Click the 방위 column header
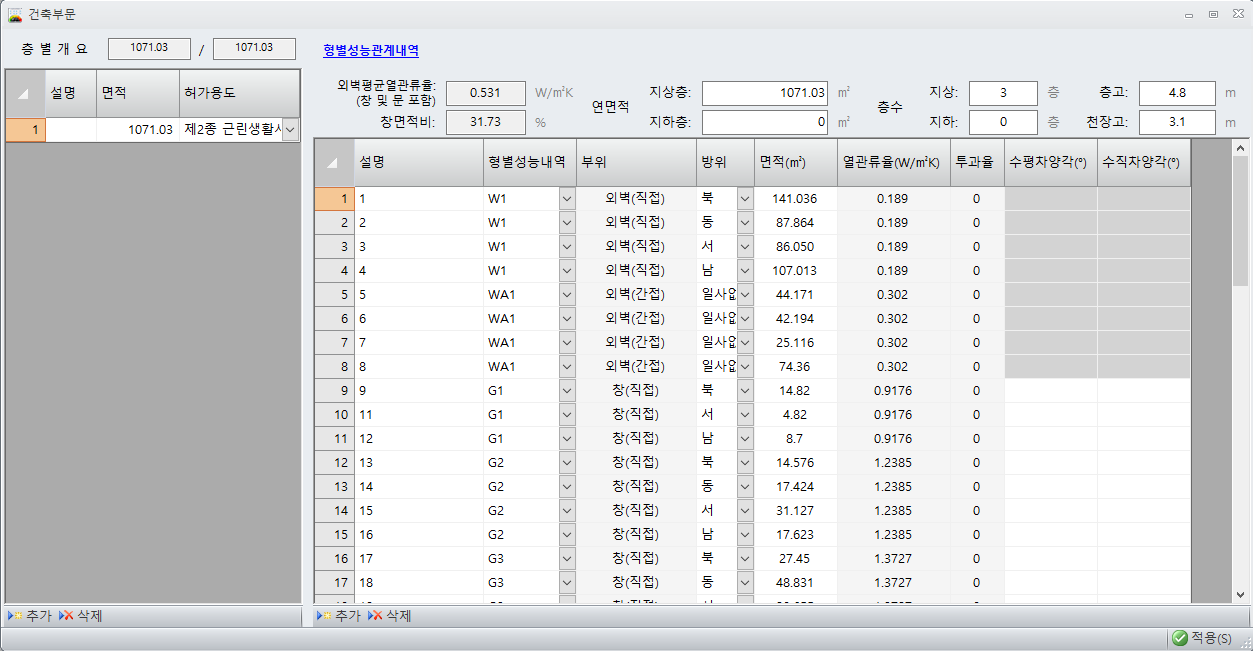The height and width of the screenshot is (651, 1253). point(725,162)
